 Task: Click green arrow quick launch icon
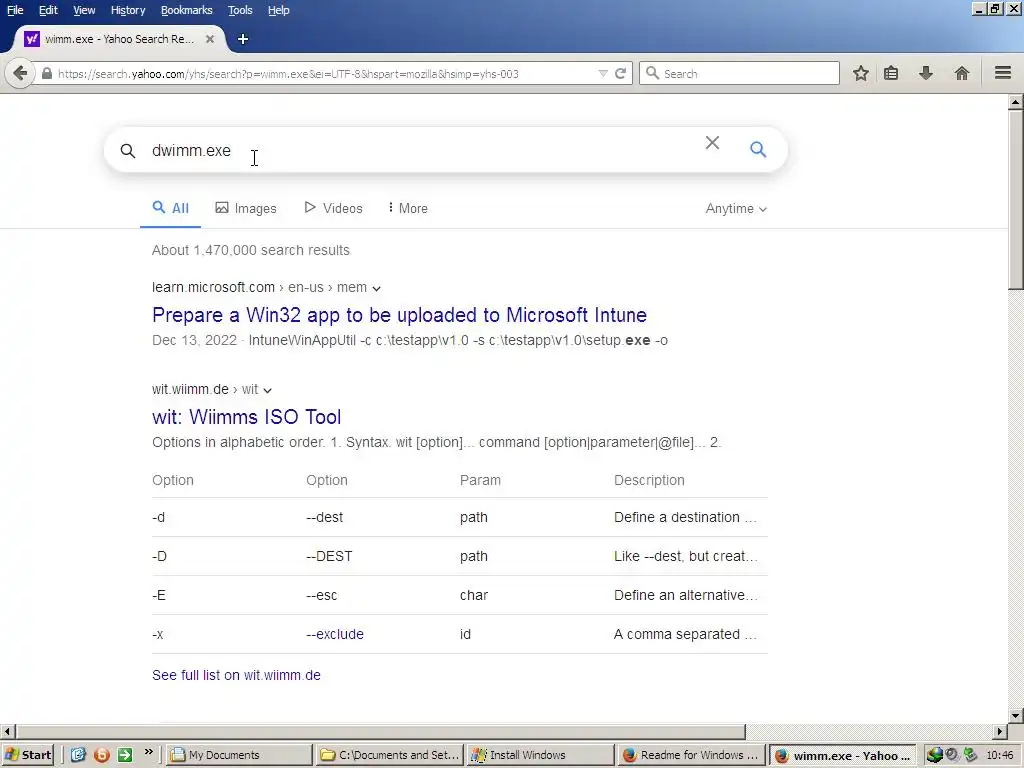(x=125, y=755)
